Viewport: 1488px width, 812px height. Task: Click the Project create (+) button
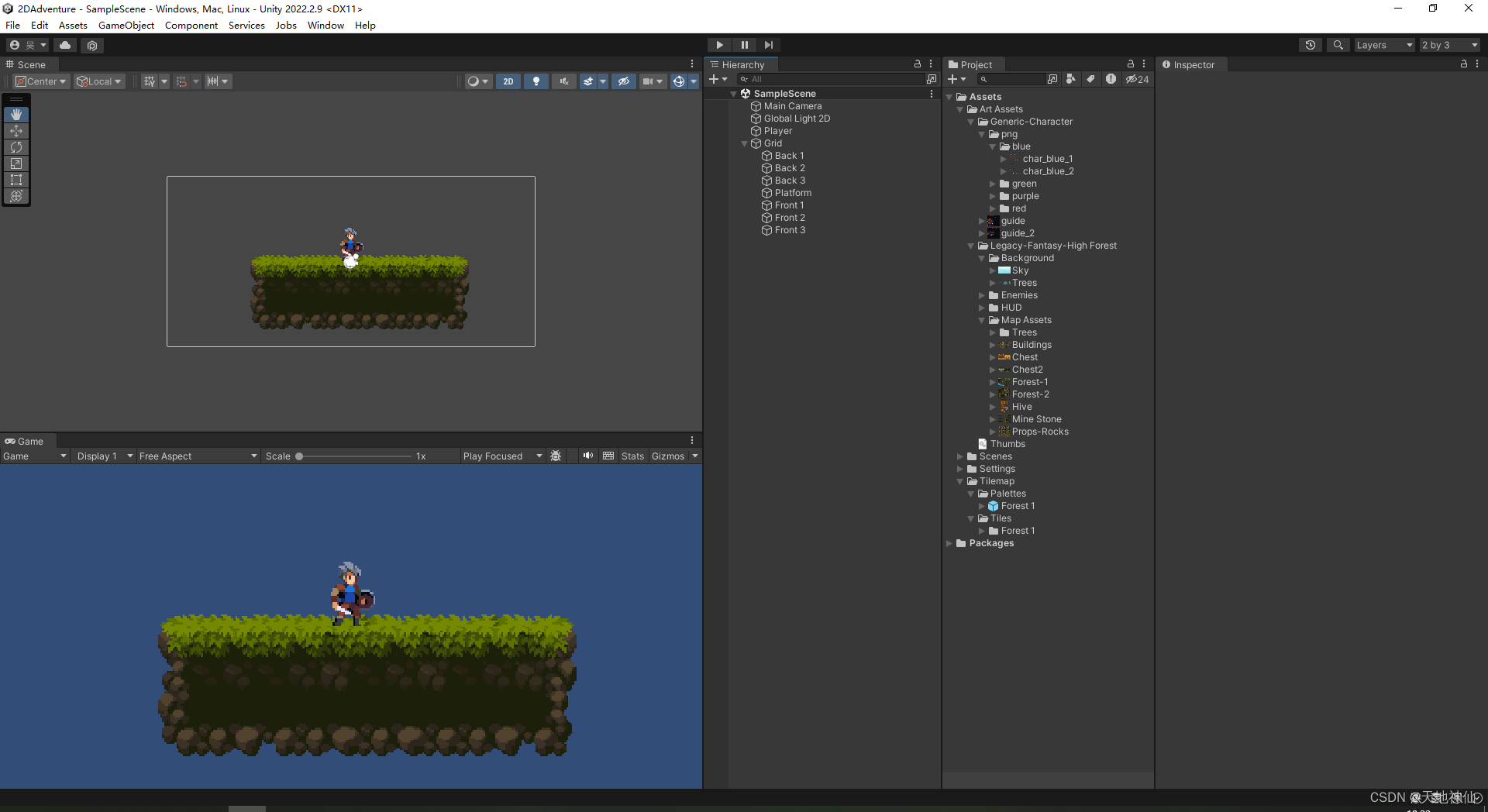(956, 79)
